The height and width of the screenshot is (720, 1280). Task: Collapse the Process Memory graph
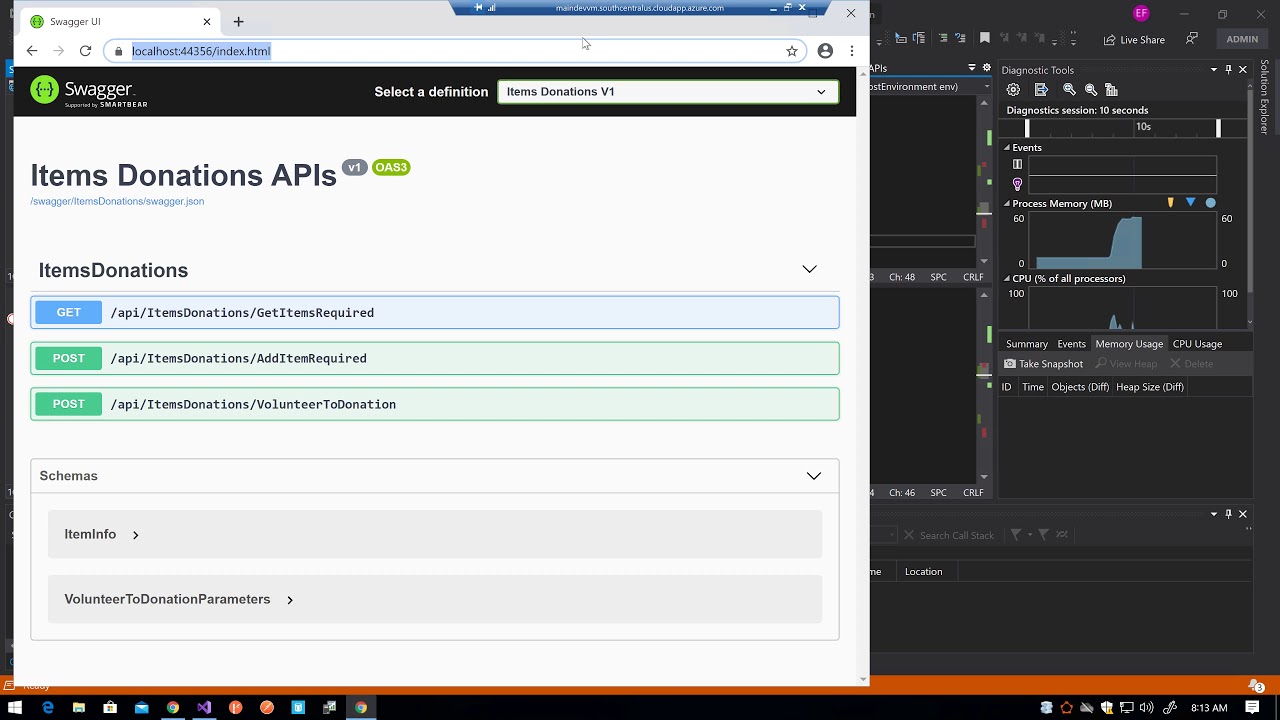[x=1007, y=203]
